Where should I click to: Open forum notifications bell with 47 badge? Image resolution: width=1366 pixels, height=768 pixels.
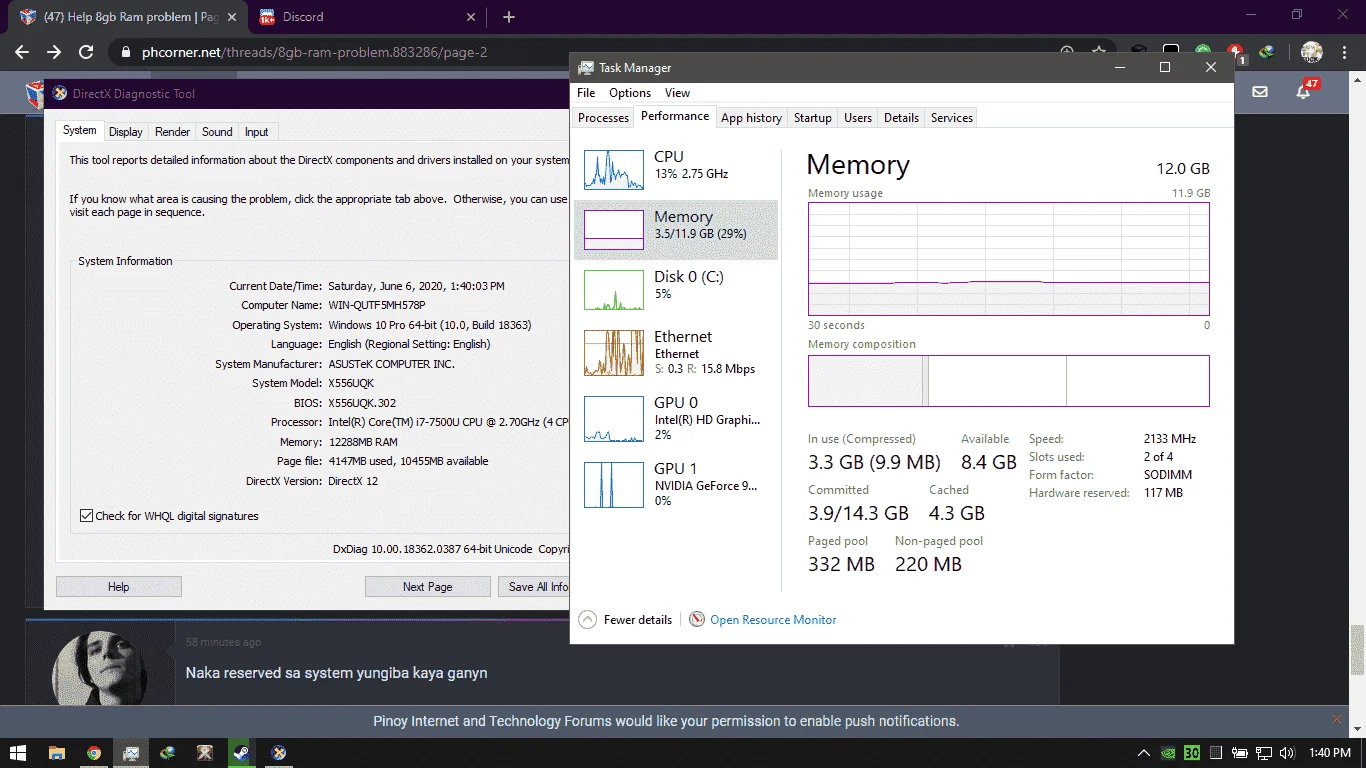[x=1305, y=90]
